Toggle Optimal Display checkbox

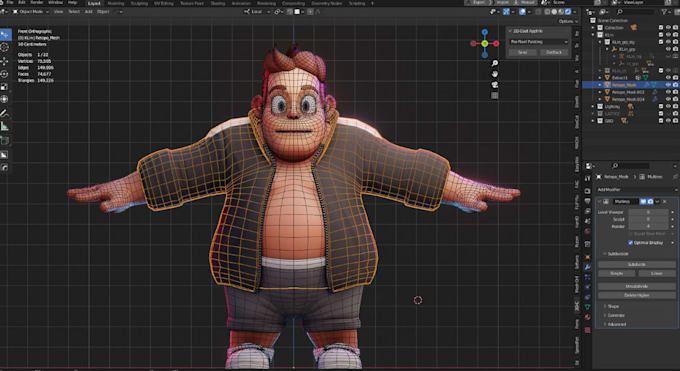[x=630, y=243]
